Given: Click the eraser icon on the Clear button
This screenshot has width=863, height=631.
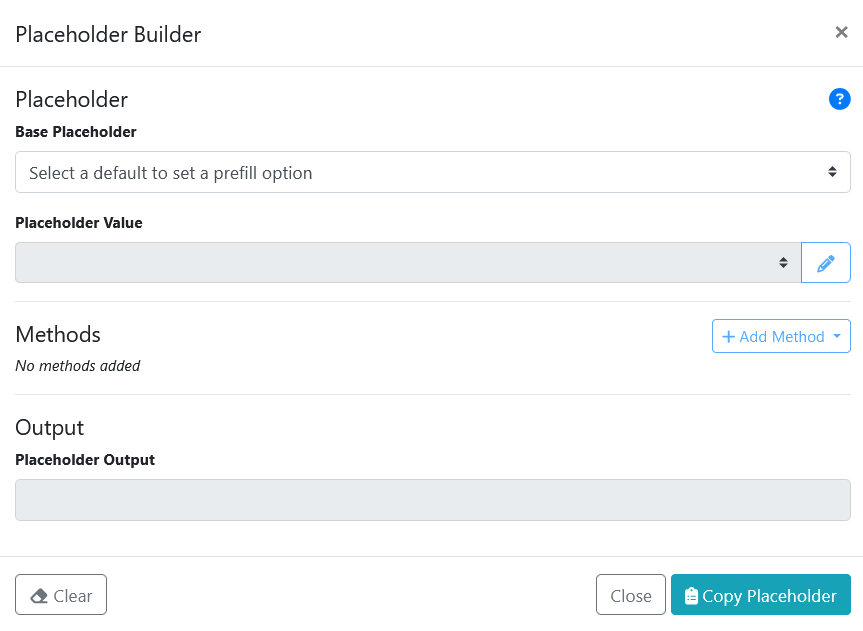Looking at the screenshot, I should pos(39,596).
